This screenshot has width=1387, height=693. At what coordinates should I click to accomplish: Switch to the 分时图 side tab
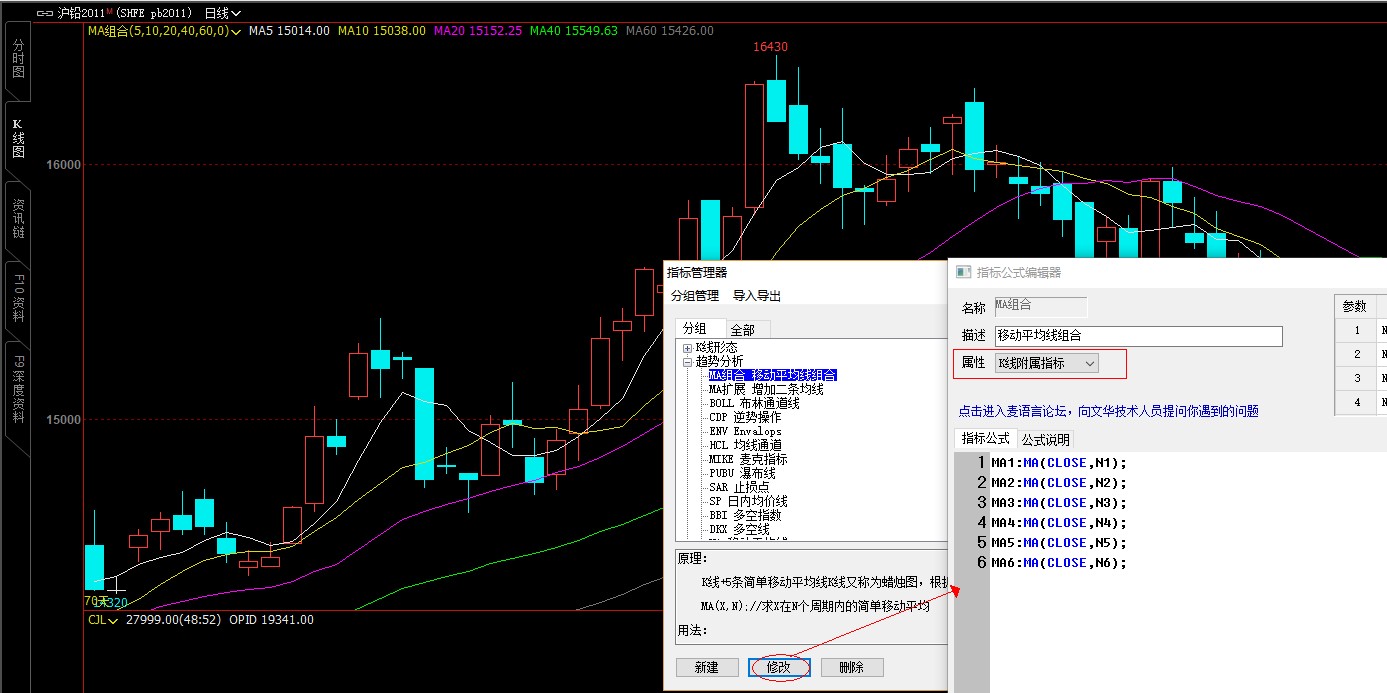[x=18, y=59]
